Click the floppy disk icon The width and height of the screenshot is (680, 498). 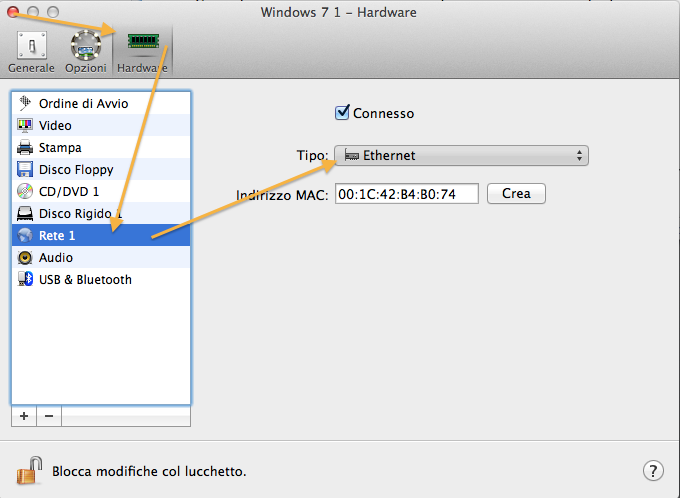tap(25, 169)
